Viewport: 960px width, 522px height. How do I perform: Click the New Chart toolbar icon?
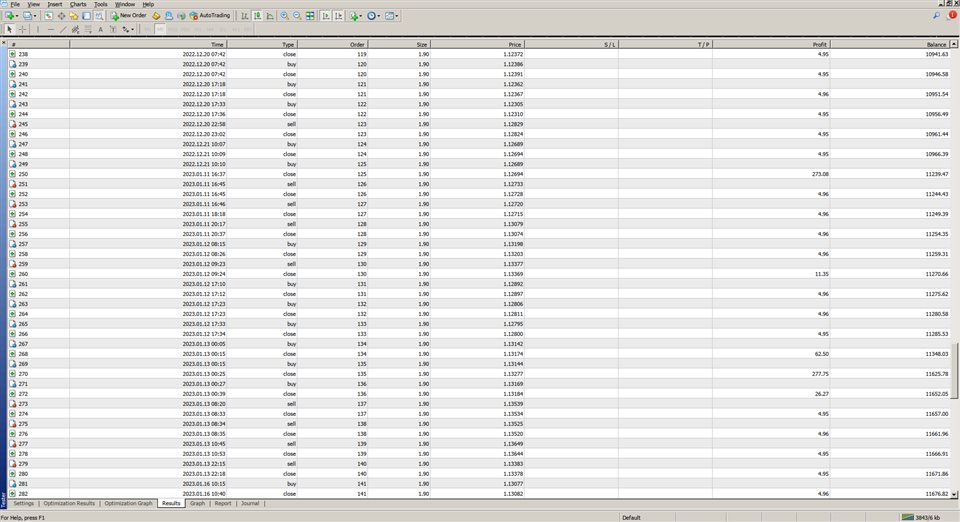9,16
